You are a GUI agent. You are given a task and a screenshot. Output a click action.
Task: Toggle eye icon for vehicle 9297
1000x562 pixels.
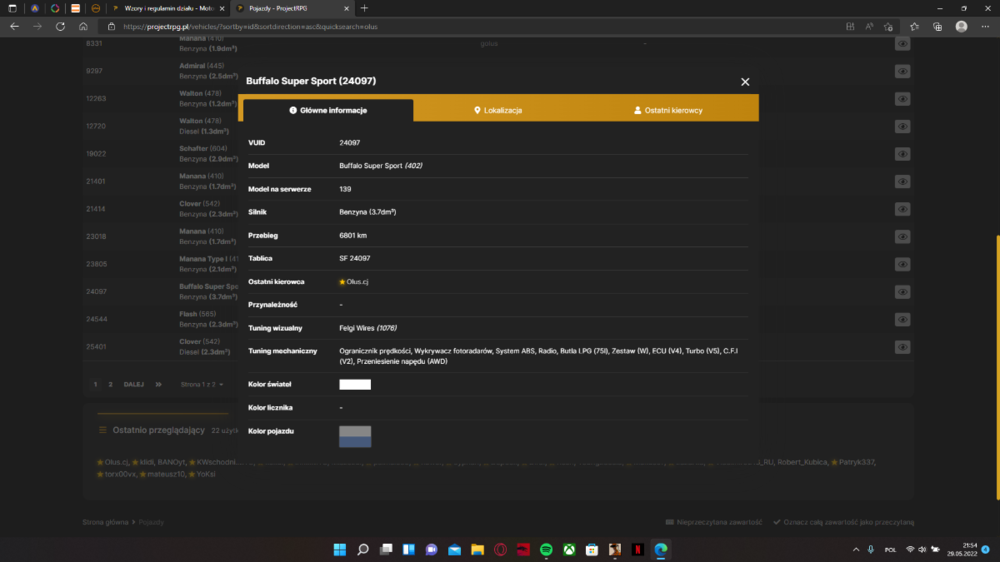coord(902,71)
